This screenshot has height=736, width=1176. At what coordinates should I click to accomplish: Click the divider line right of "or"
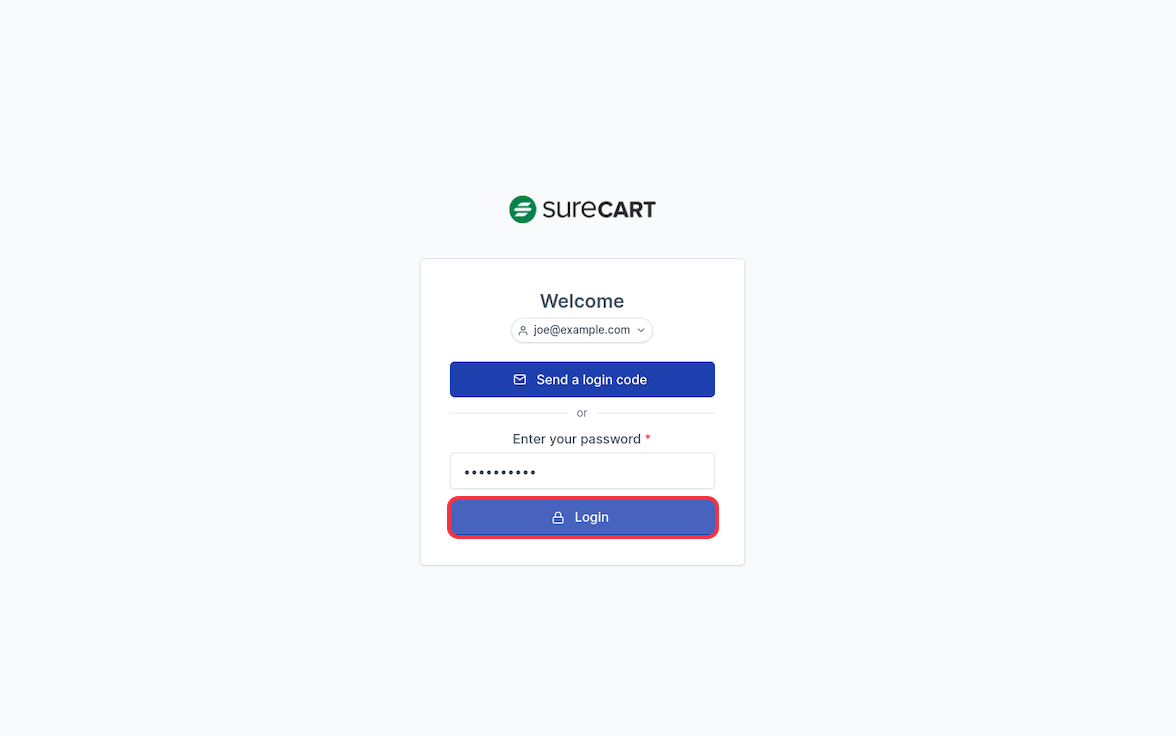[655, 413]
